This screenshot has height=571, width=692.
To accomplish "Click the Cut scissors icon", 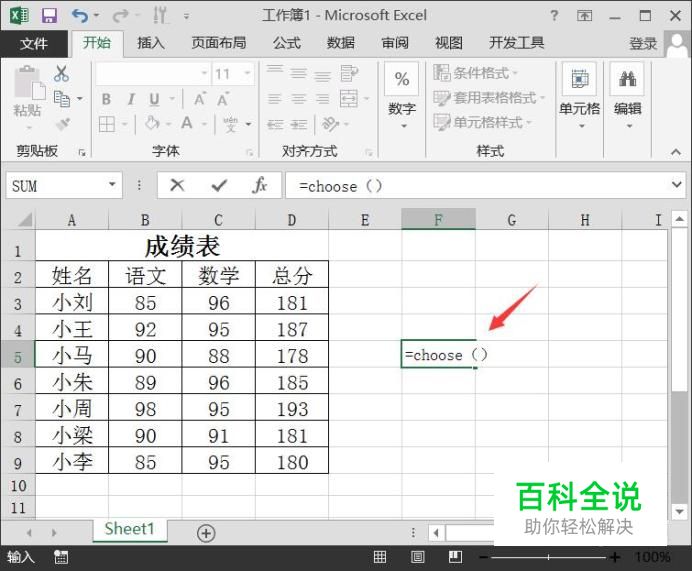I will (x=61, y=73).
